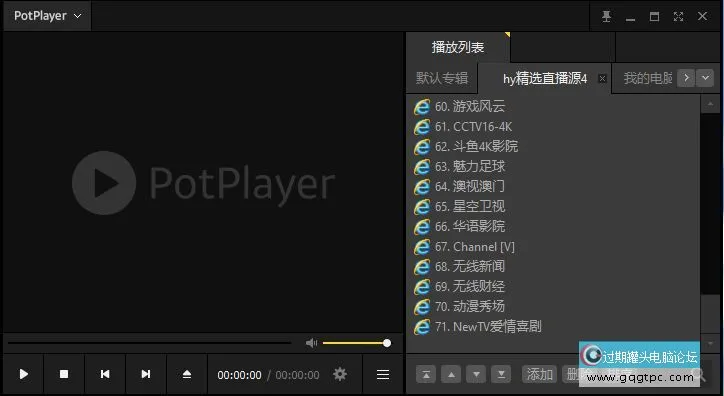724x396 pixels.
Task: Open a file with the eject button
Action: 187,374
